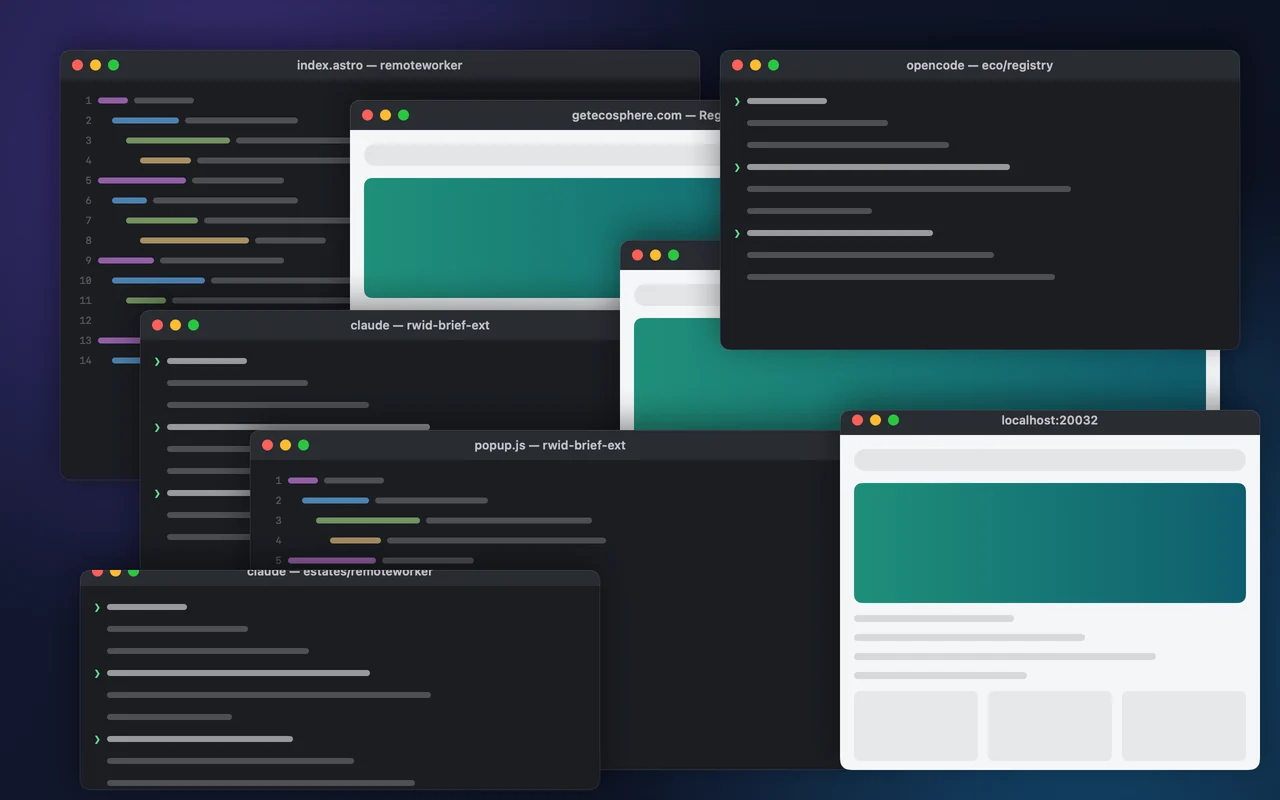Select the green banner in localhost:20032 page
The height and width of the screenshot is (800, 1280).
pos(1050,543)
